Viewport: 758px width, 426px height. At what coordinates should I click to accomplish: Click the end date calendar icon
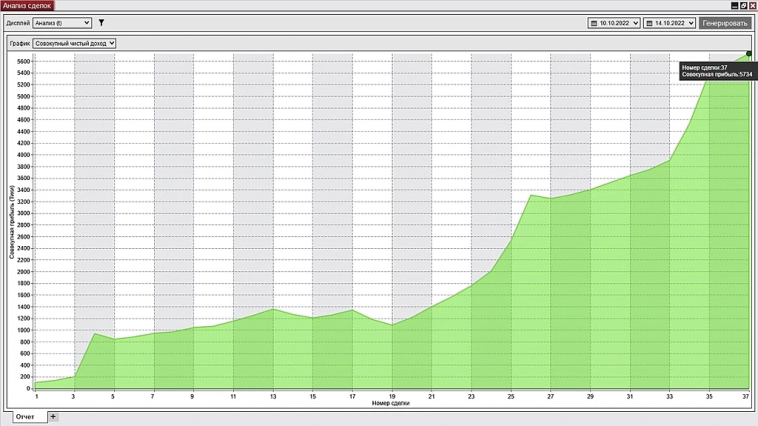point(650,22)
